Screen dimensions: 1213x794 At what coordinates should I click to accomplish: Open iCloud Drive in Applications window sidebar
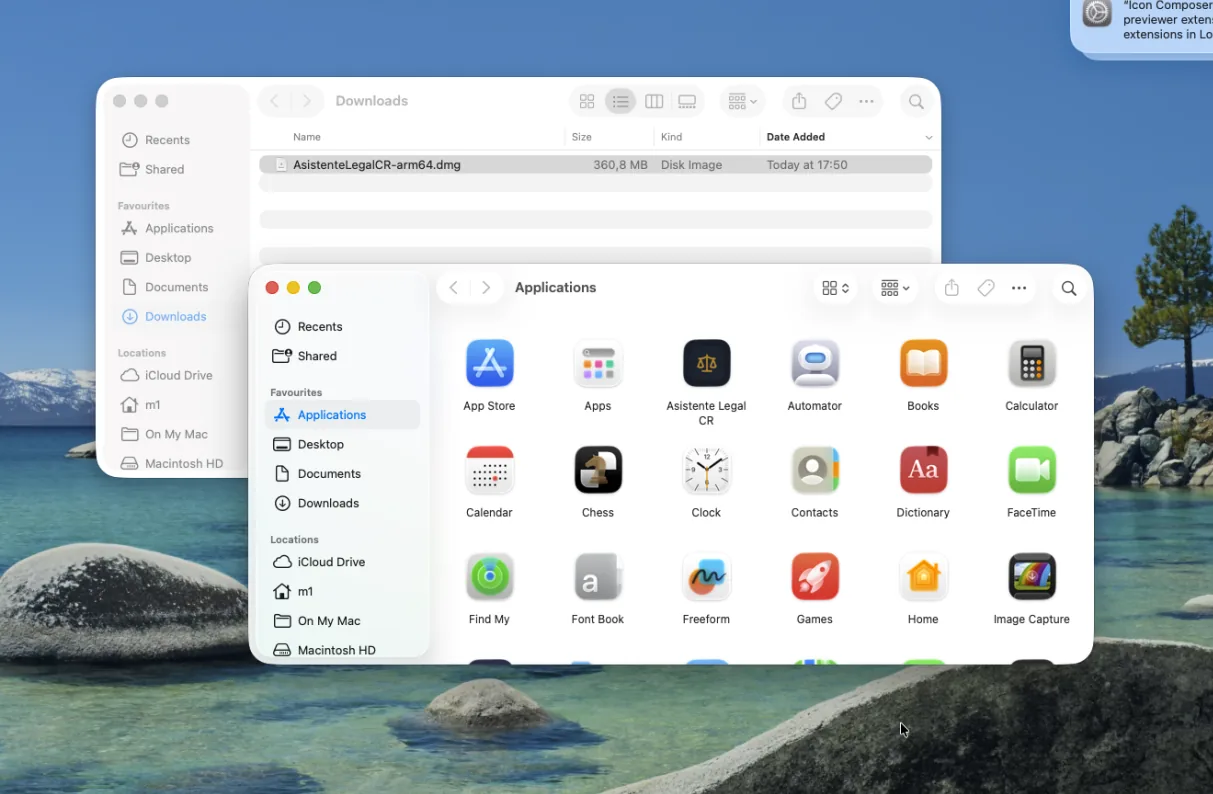coord(342,562)
